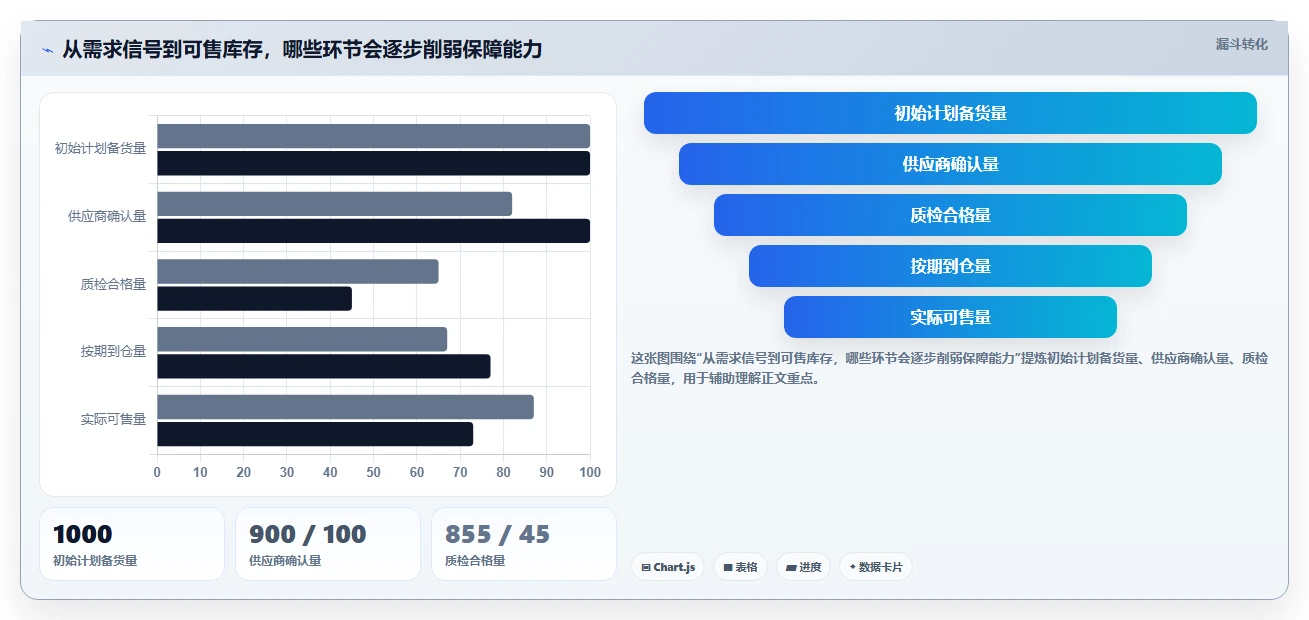1309x620 pixels.
Task: Select the 实际可售量 funnel stage
Action: [x=950, y=317]
